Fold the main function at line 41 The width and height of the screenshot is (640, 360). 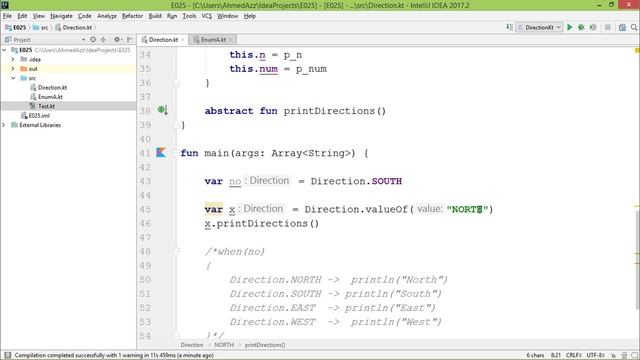176,153
